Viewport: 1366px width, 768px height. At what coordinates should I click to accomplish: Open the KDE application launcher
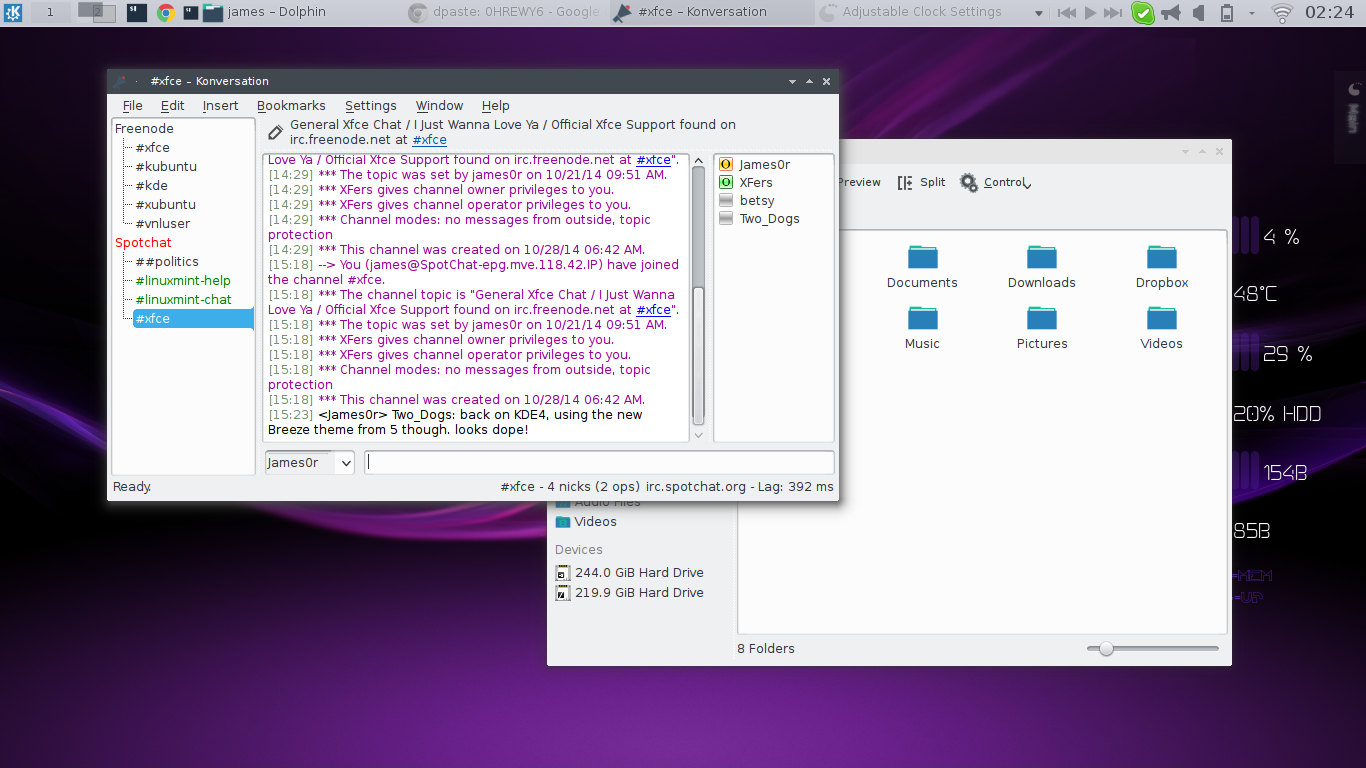coord(14,12)
